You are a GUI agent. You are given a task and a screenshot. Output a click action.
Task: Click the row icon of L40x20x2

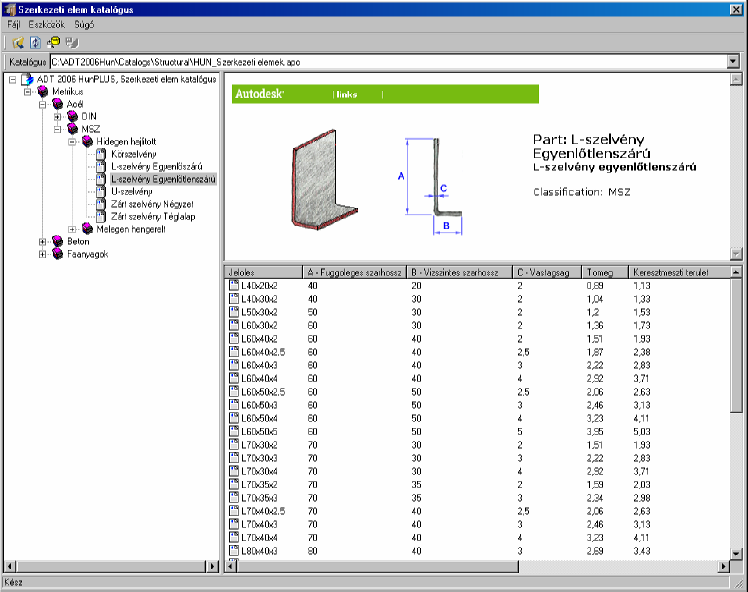click(x=234, y=285)
